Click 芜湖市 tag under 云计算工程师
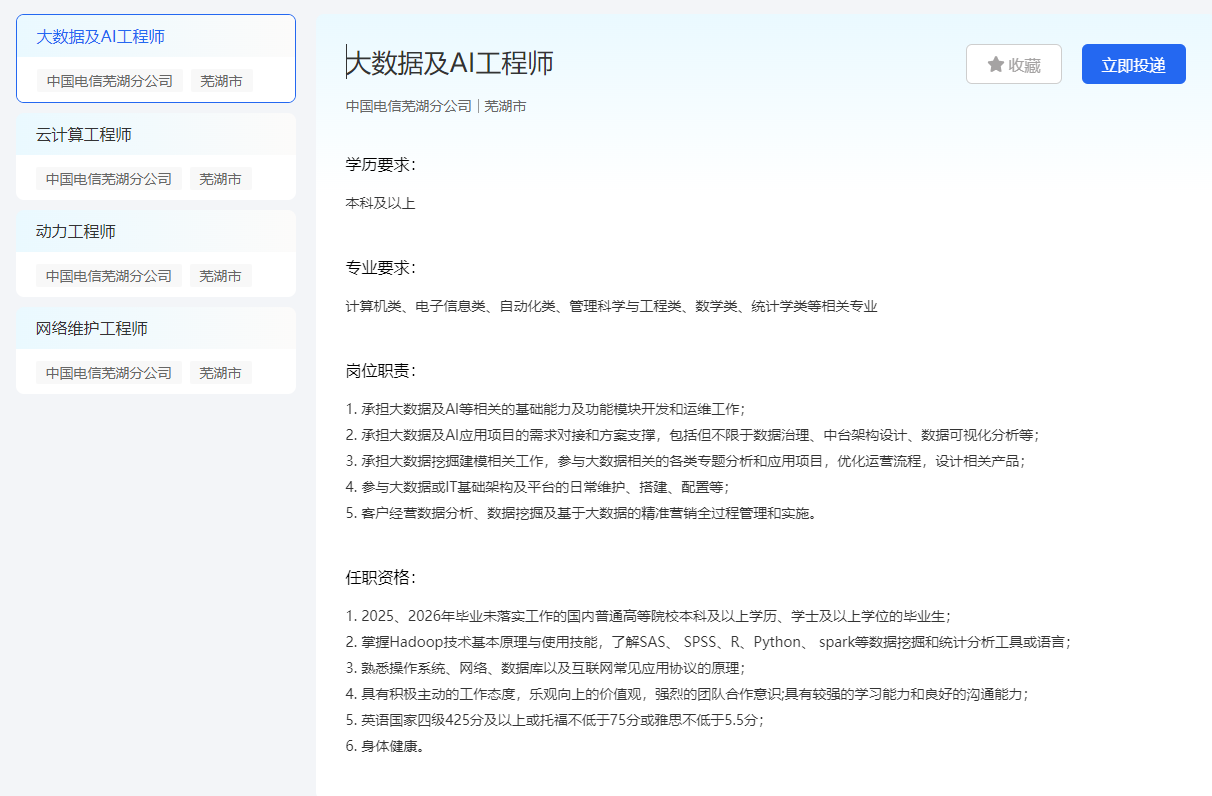1212x796 pixels. (x=220, y=178)
